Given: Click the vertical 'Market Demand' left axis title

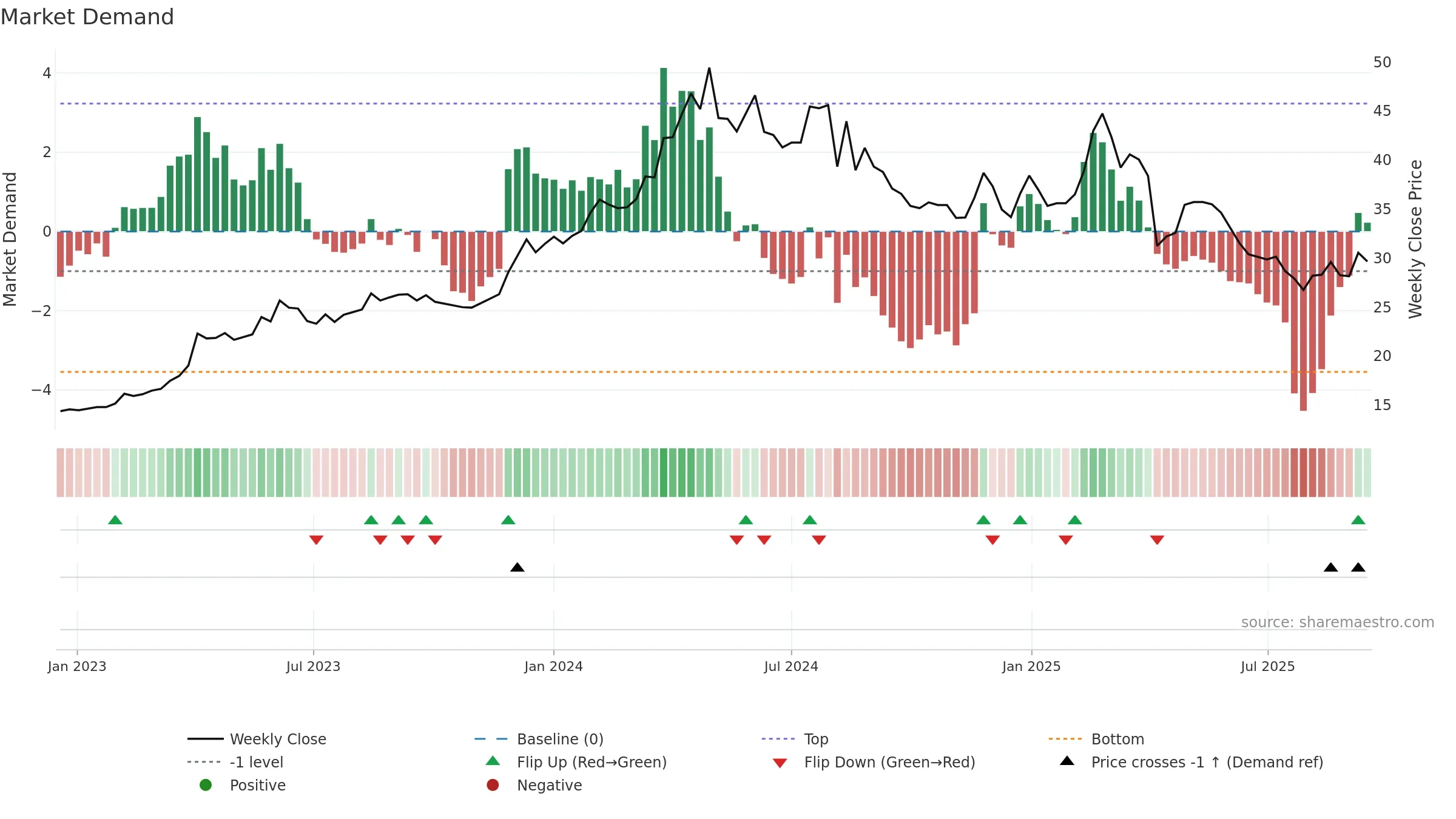Looking at the screenshot, I should (10, 239).
